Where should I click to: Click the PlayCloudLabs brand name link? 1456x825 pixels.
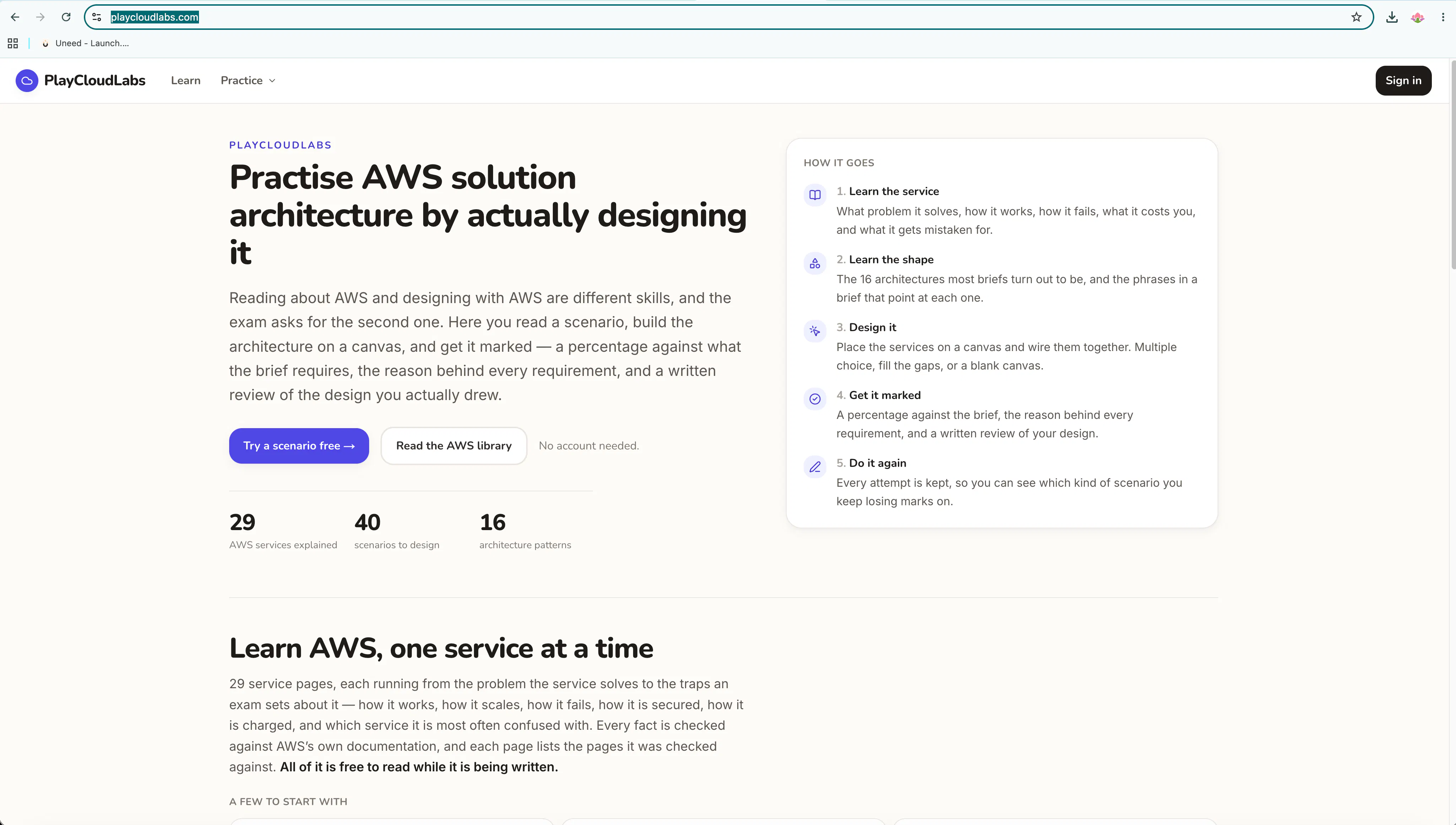coord(95,80)
